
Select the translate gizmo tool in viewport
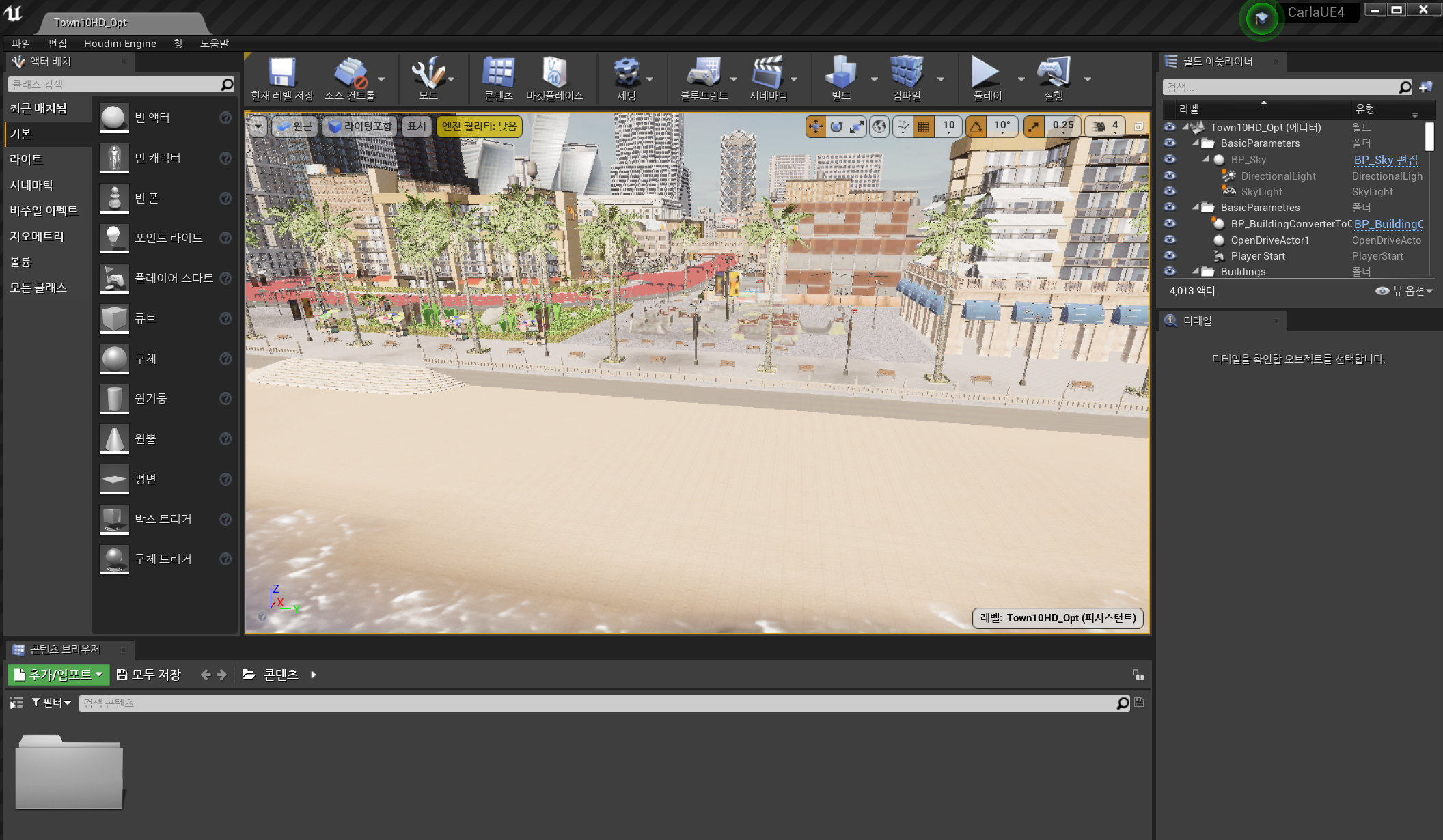[x=816, y=126]
